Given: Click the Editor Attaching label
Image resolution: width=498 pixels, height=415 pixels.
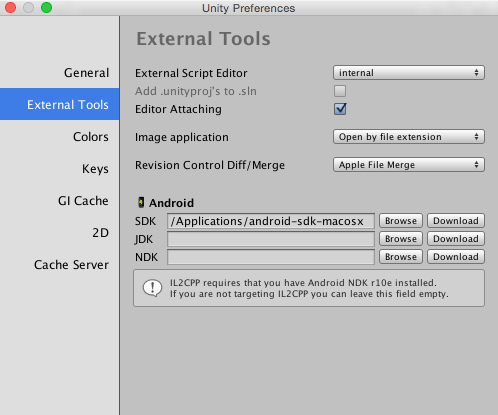Looking at the screenshot, I should [x=178, y=109].
